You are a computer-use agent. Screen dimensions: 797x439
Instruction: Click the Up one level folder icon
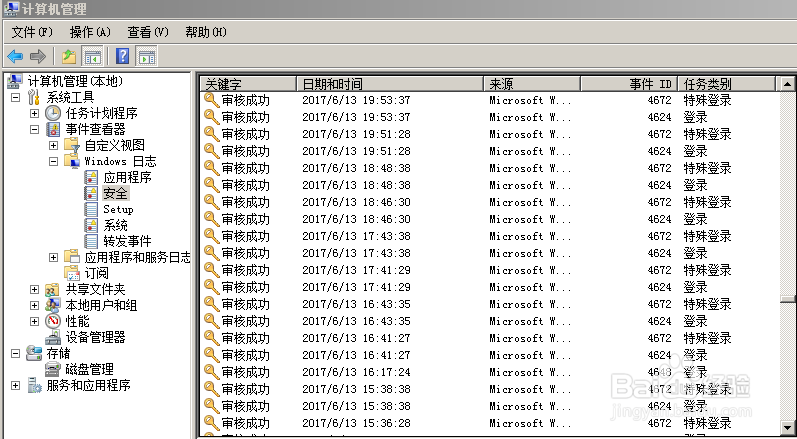click(69, 56)
